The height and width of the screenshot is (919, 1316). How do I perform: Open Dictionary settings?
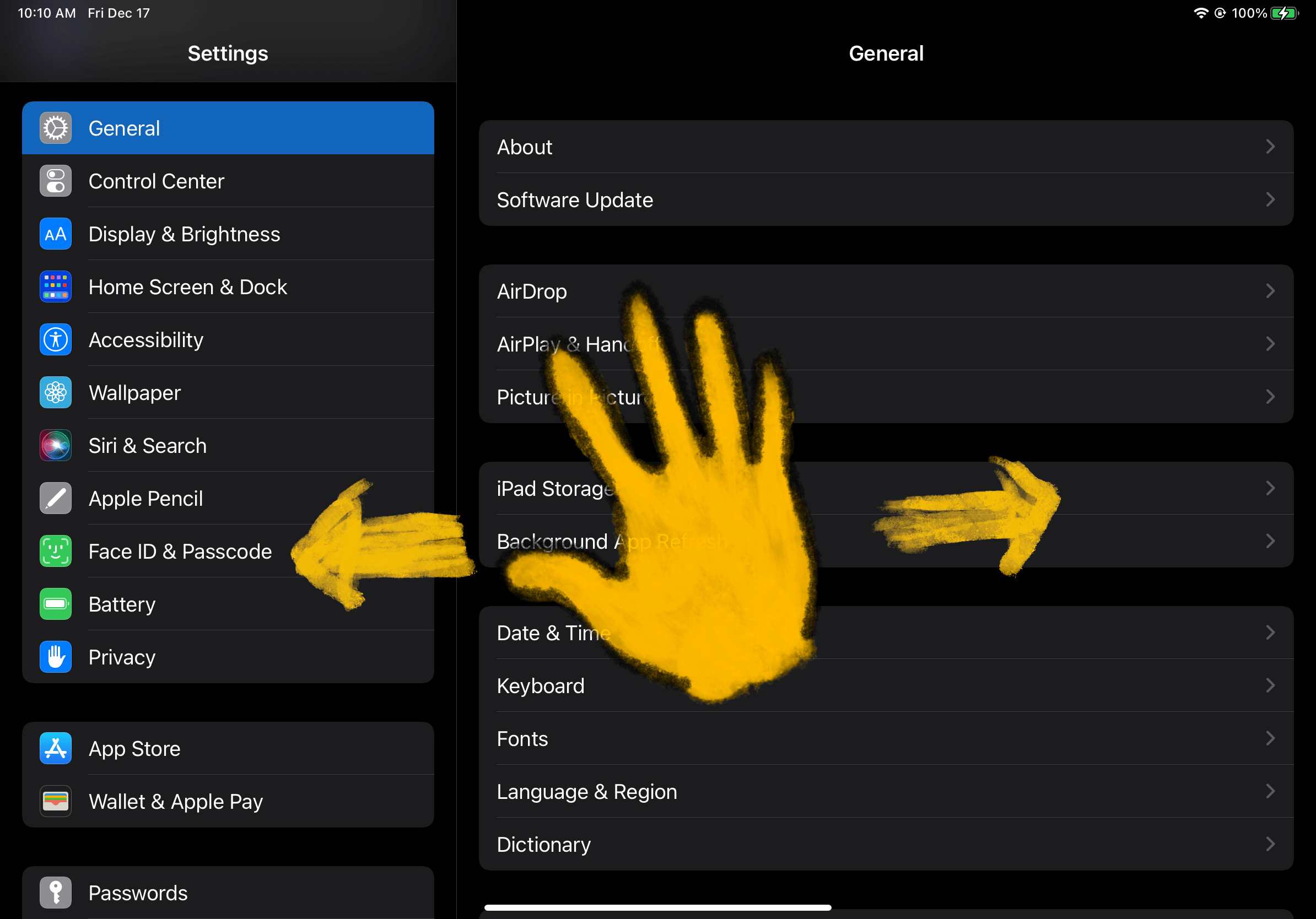click(884, 845)
